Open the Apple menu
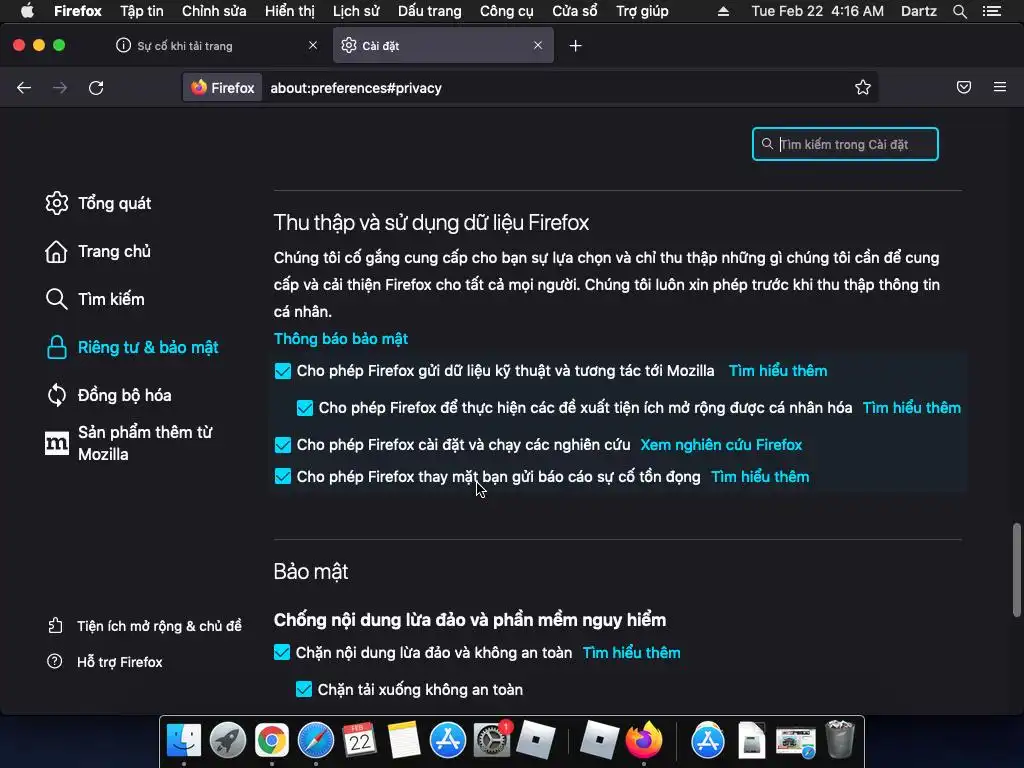 pos(27,11)
